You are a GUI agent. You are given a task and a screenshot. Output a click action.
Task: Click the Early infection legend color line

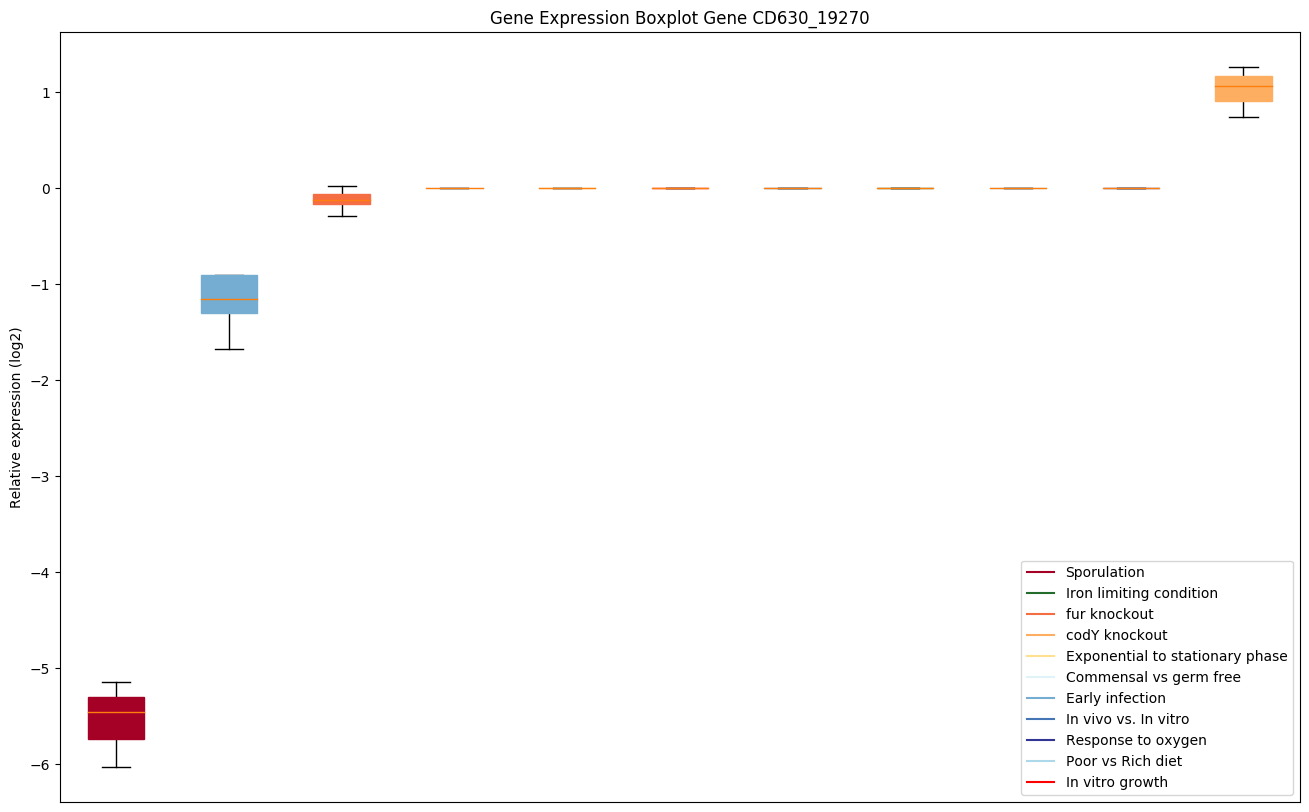click(x=1040, y=698)
